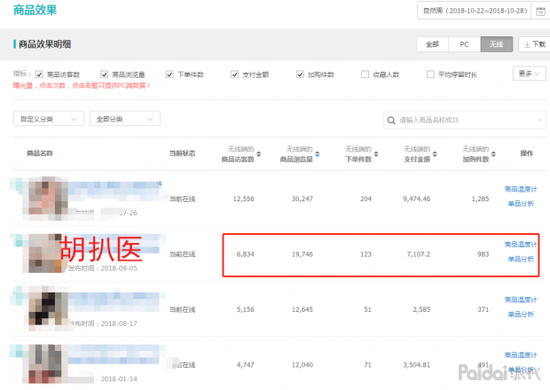The height and width of the screenshot is (390, 550).
Task: Sort by 下单件数 column arrows
Action: (376, 154)
